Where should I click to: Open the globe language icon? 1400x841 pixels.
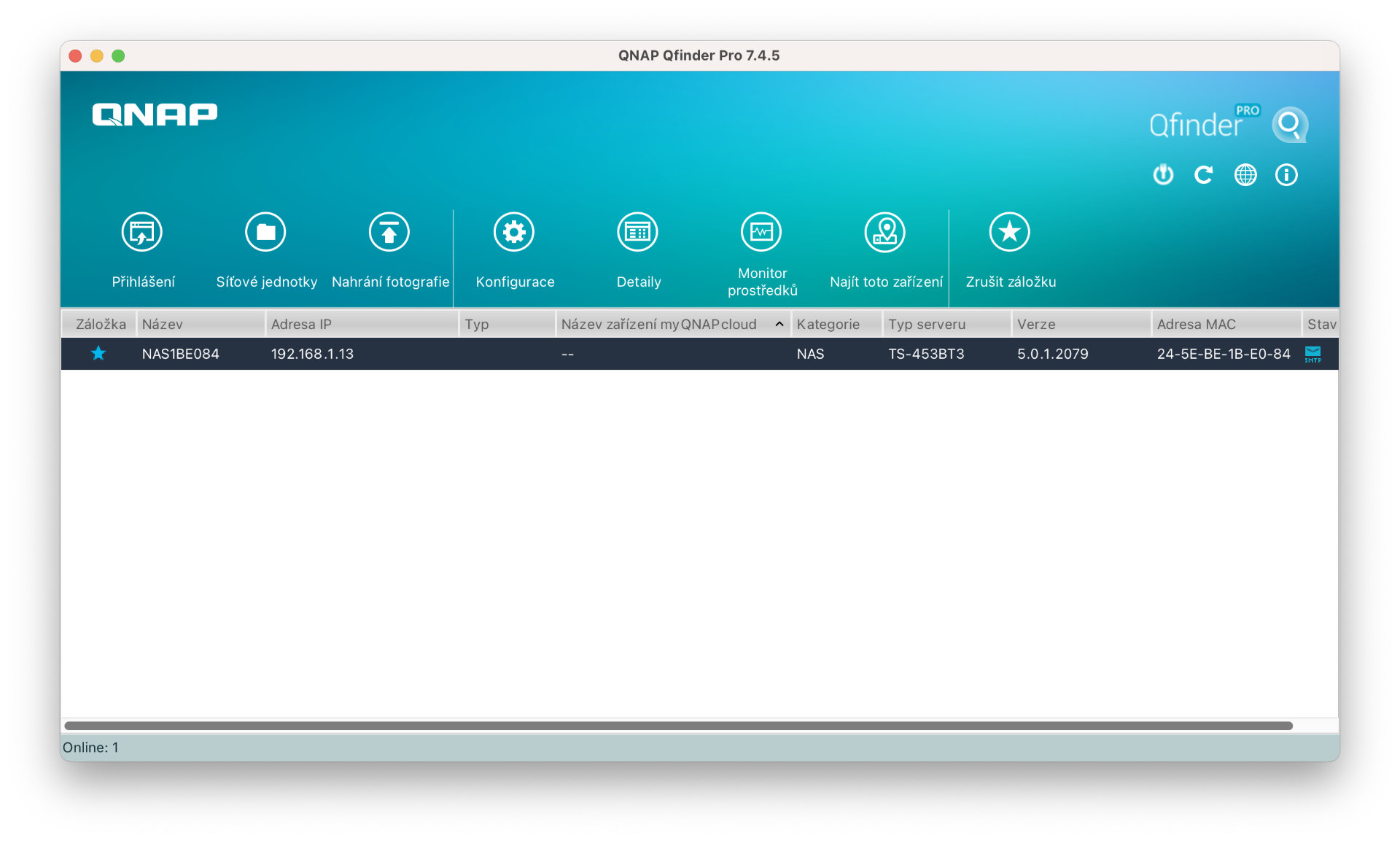(1245, 175)
